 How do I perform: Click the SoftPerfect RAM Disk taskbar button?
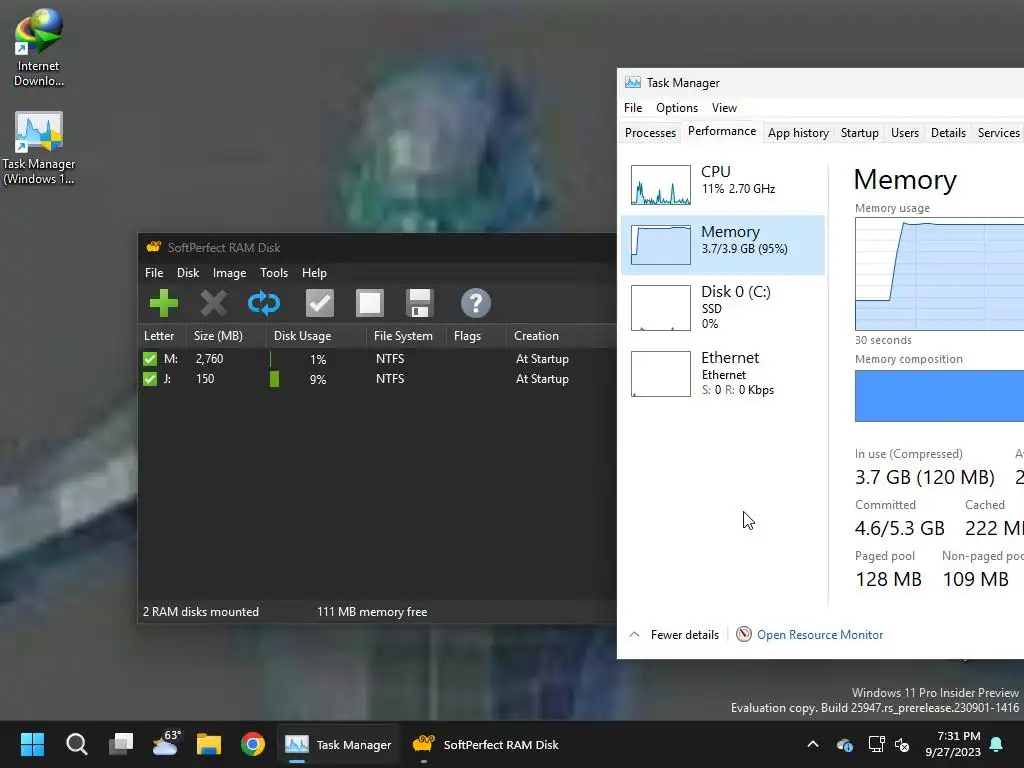486,744
